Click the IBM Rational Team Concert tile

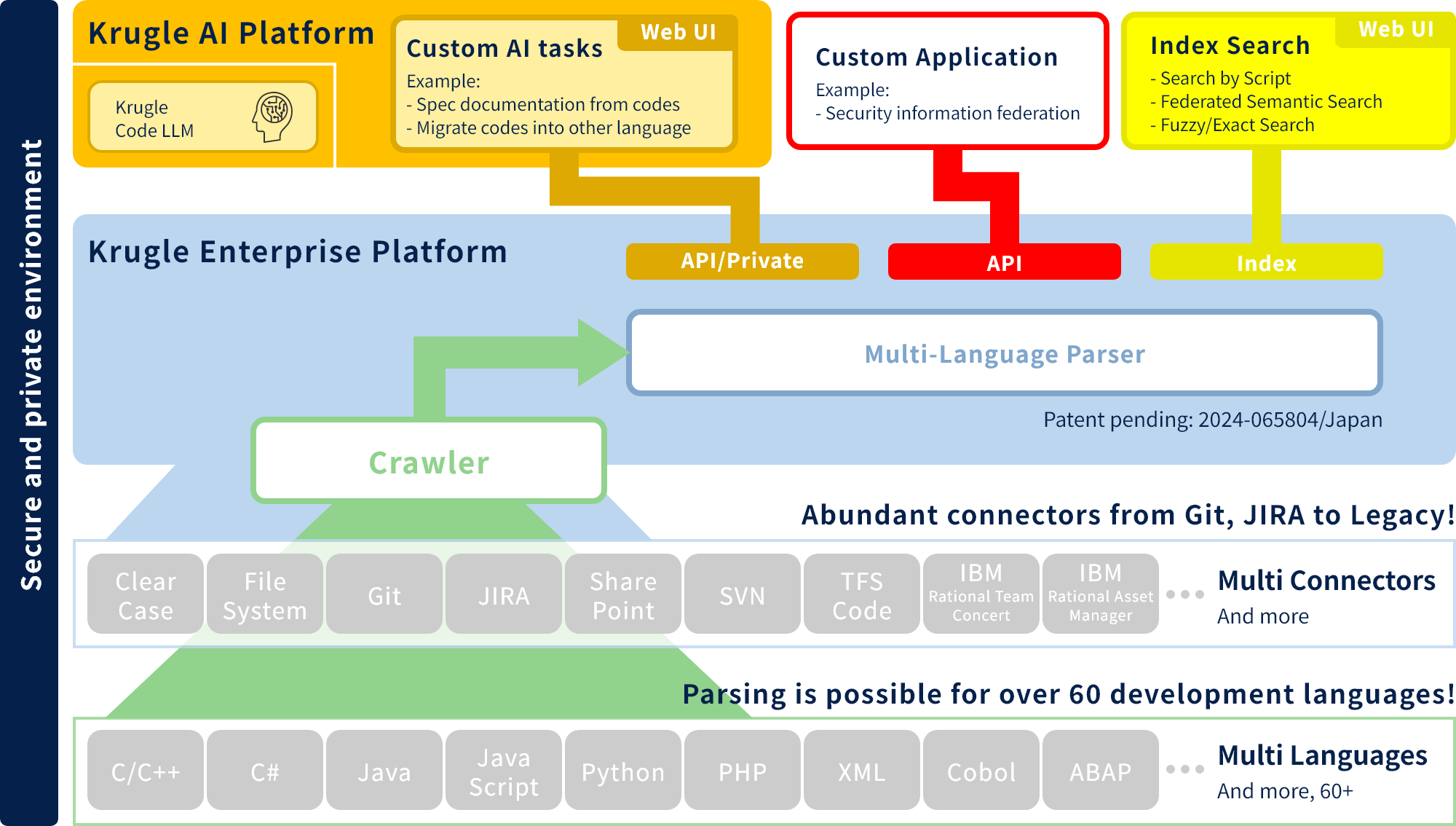[981, 594]
